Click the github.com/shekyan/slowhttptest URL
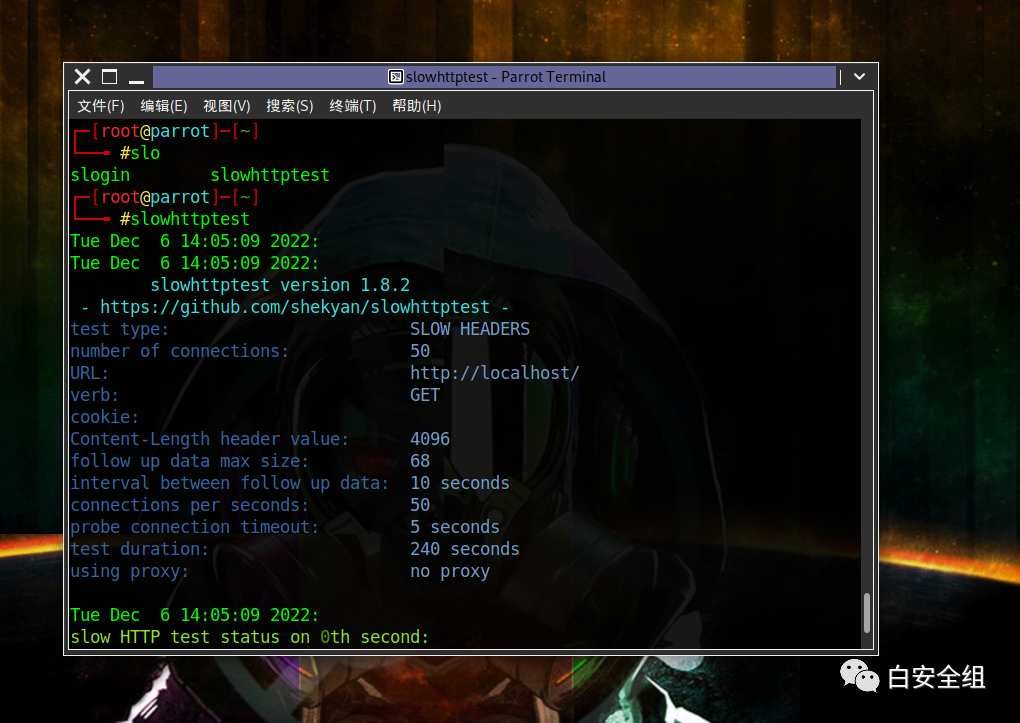The height and width of the screenshot is (723, 1020). click(295, 307)
